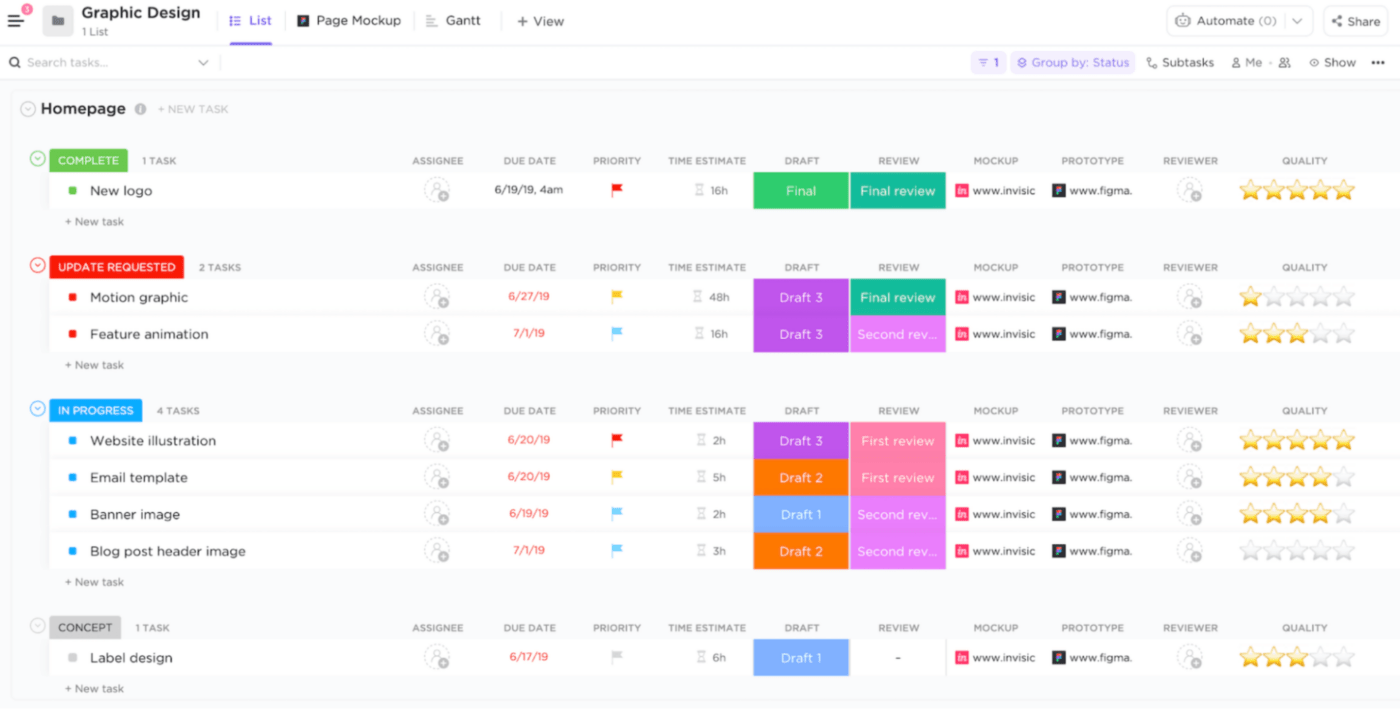Click the red priority flag for New logo
This screenshot has width=1400, height=709.
point(617,190)
